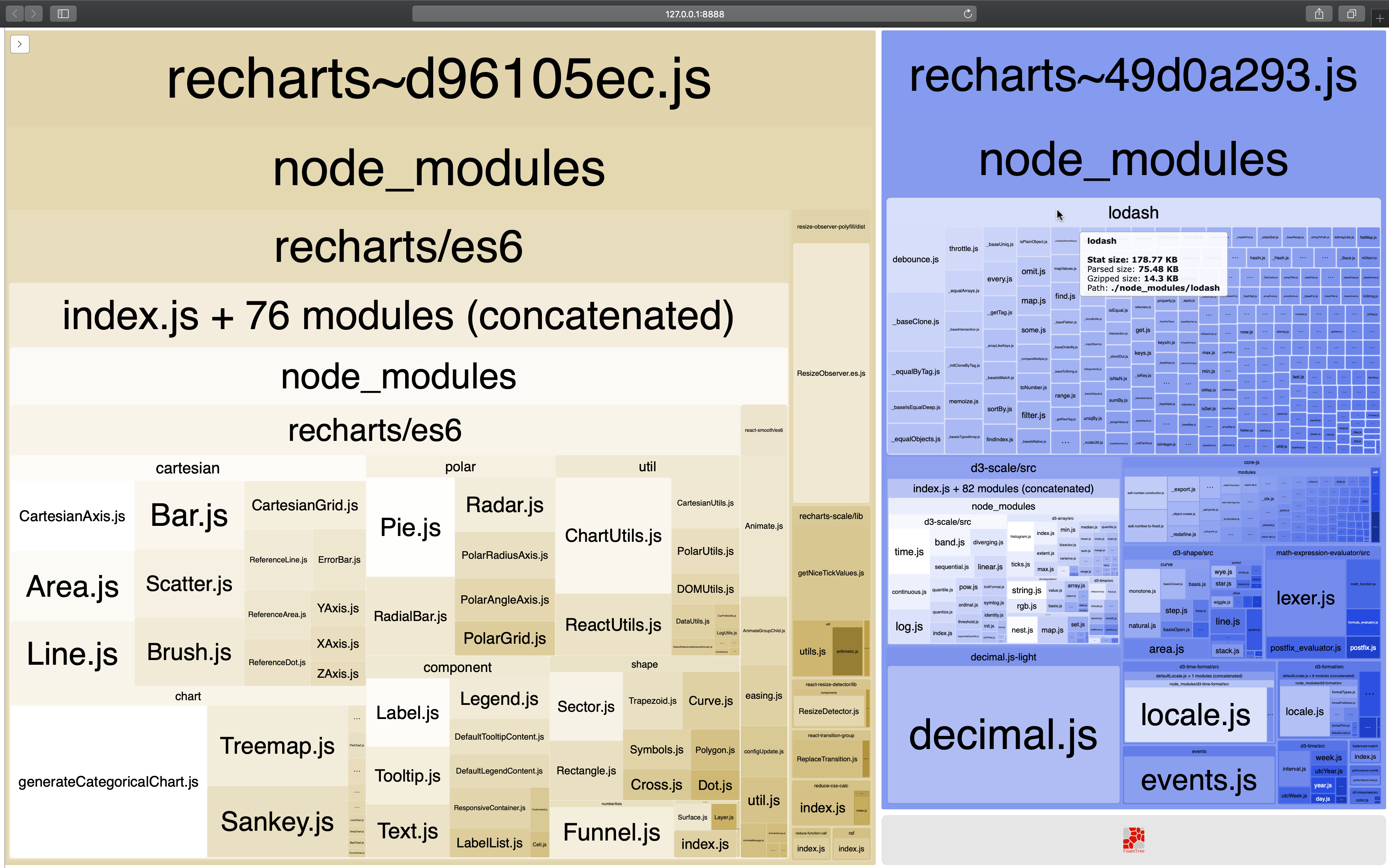1389x868 pixels.
Task: Open a new tab with plus
Action: 1380,18
